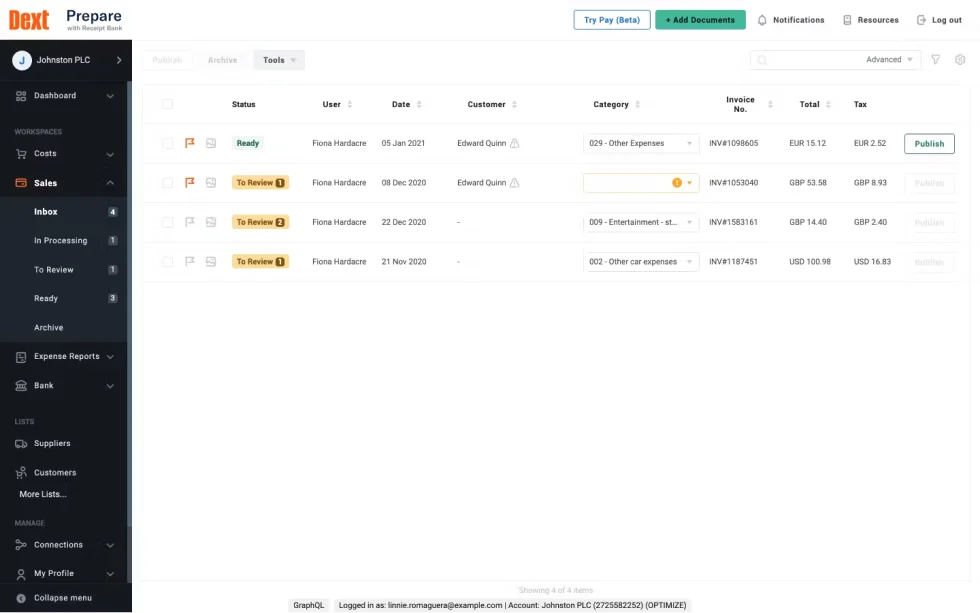Collapse the Sales section in the sidebar
This screenshot has width=980, height=613.
click(110, 182)
